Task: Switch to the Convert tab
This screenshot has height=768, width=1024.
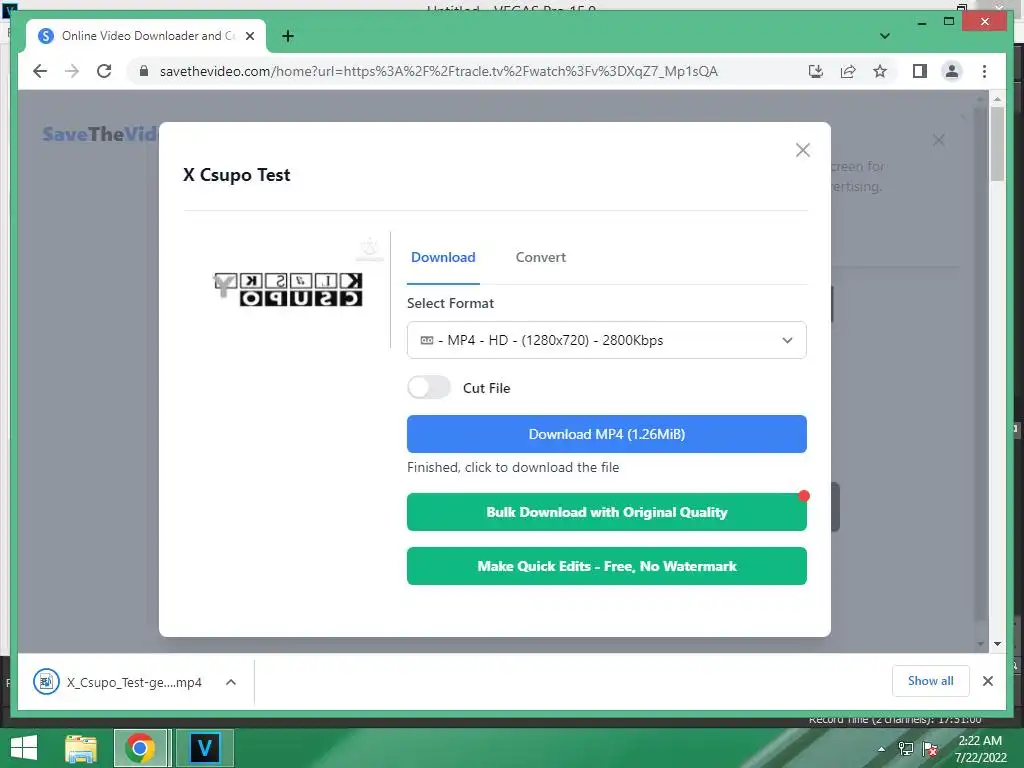Action: (541, 257)
